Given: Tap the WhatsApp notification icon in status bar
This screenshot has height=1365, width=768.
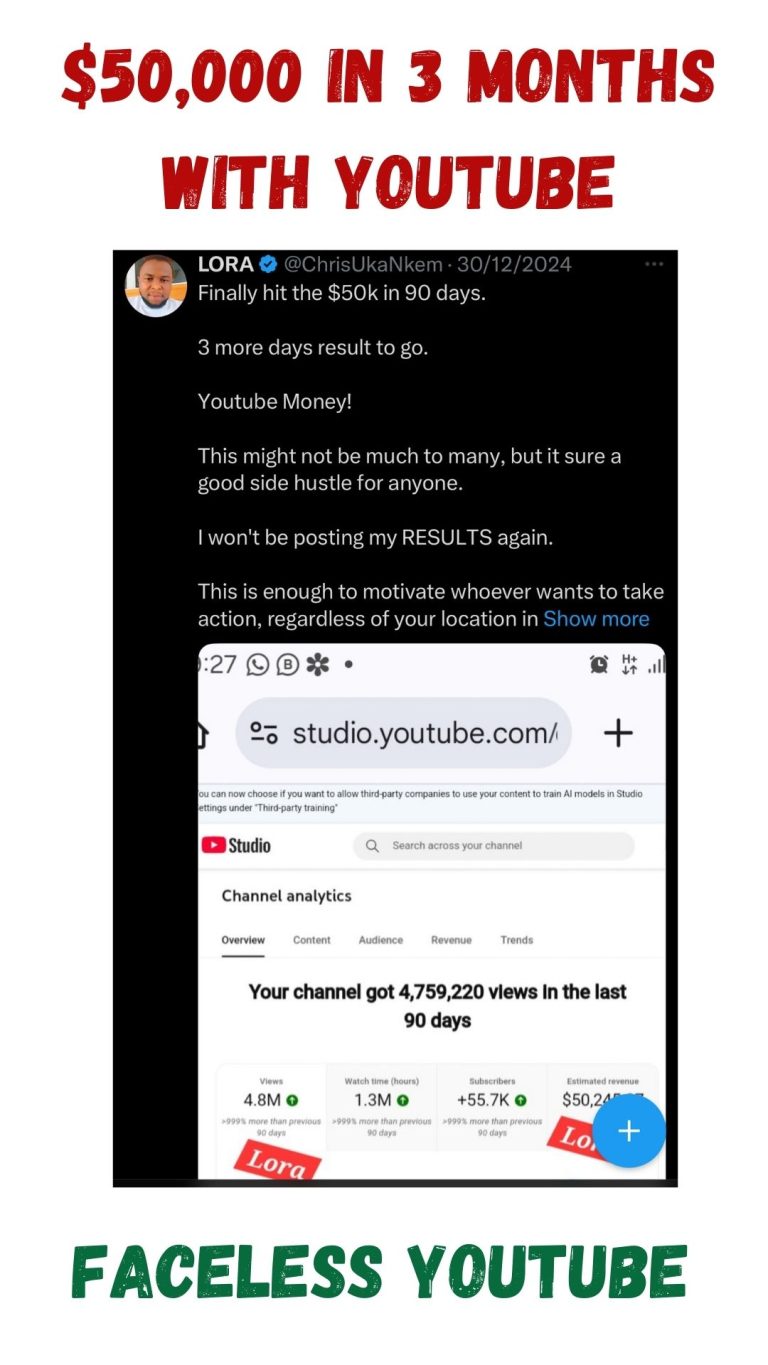Looking at the screenshot, I should coord(257,665).
